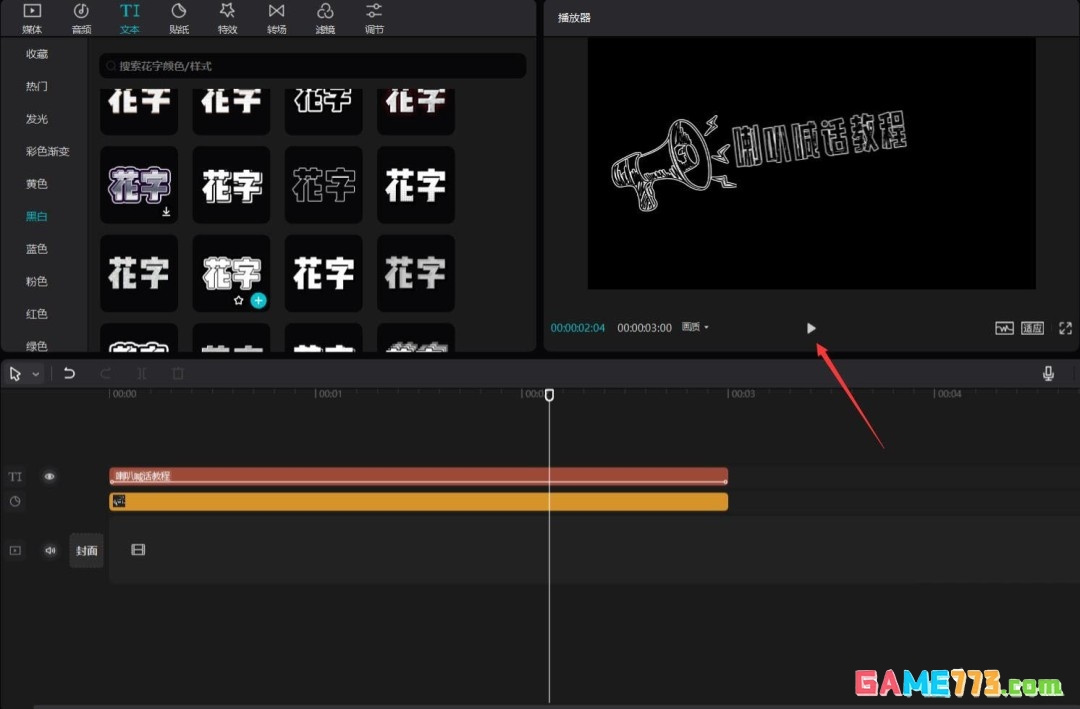Switch to the 转场 transitions panel
Screen dimensions: 1080x709
pos(276,18)
